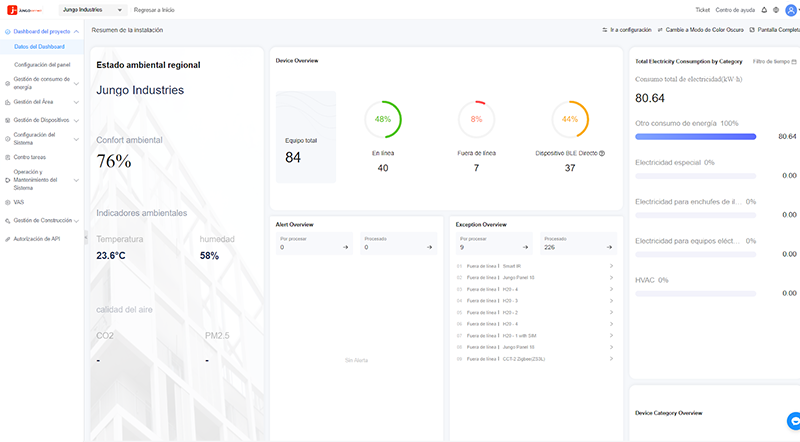
Task: Open the Filtro de tiempo filter
Action: click(x=774, y=62)
